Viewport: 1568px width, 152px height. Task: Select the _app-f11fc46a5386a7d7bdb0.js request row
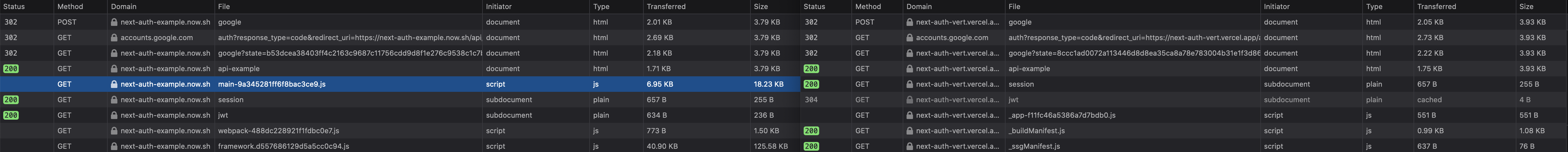pos(1184,115)
